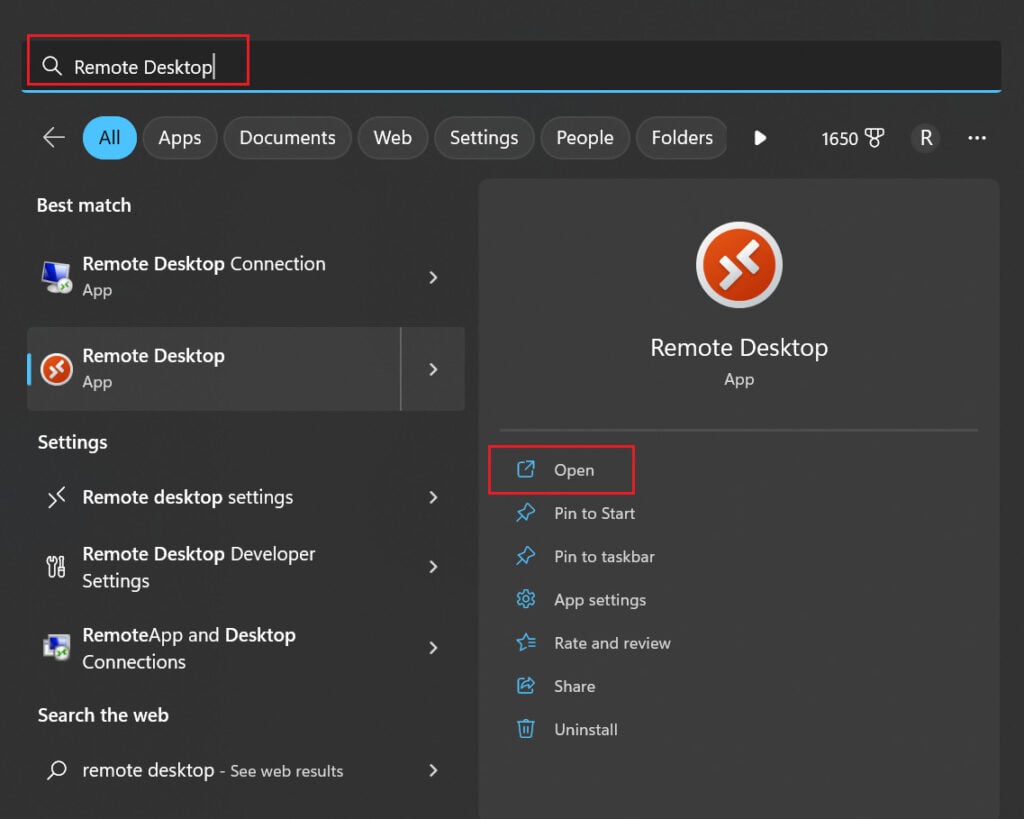This screenshot has height=819, width=1024.
Task: Expand Remote desktop settings options
Action: click(x=433, y=497)
